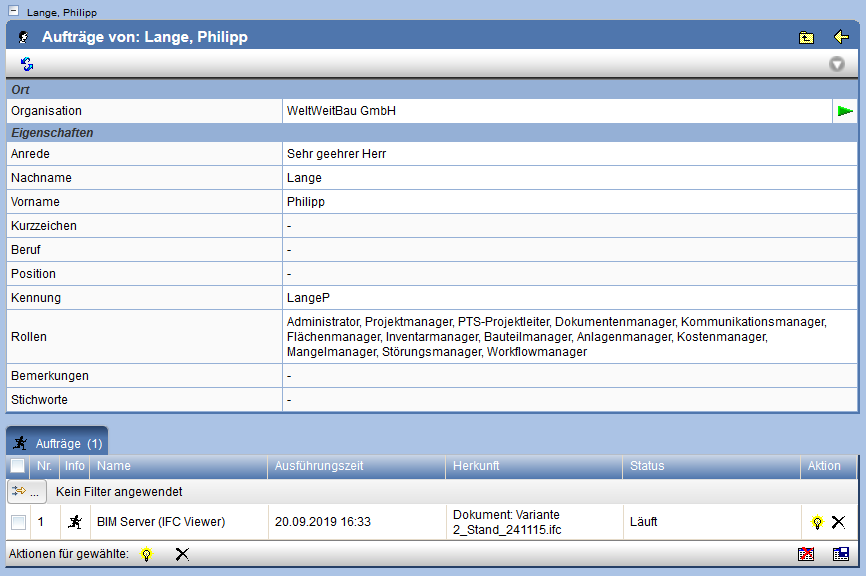866x576 pixels.
Task: Toggle the select-all checkbox in the table header
Action: click(x=18, y=466)
